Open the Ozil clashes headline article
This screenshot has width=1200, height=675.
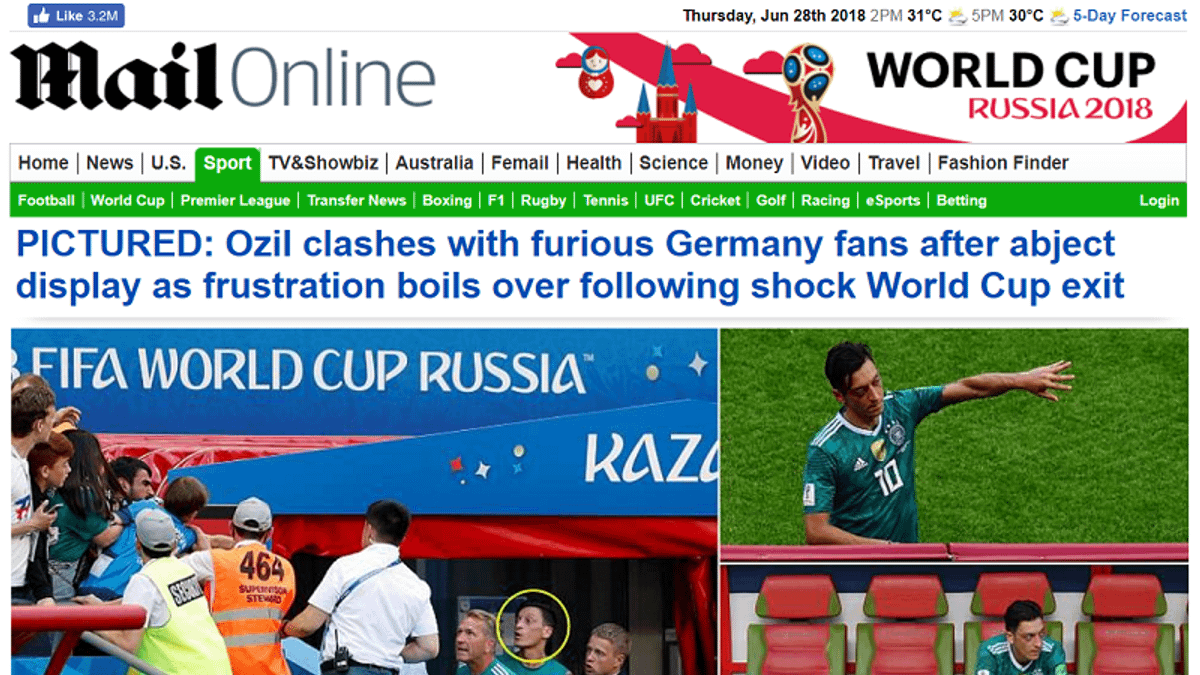pos(570,265)
